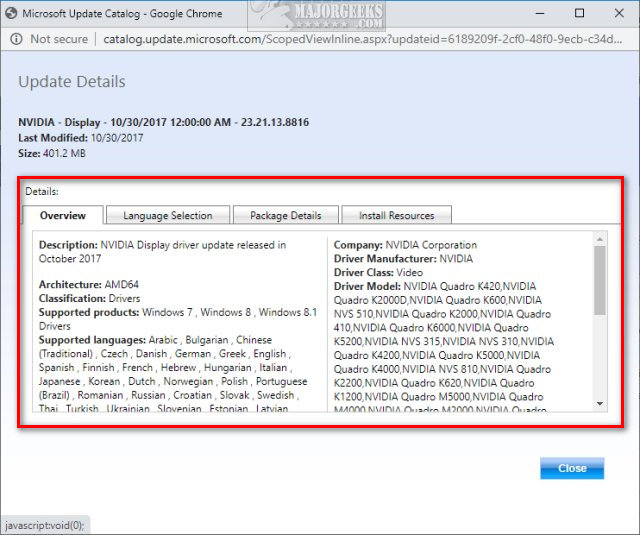This screenshot has height=535, width=640.
Task: Click the Classification Drivers line
Action: pos(89,298)
